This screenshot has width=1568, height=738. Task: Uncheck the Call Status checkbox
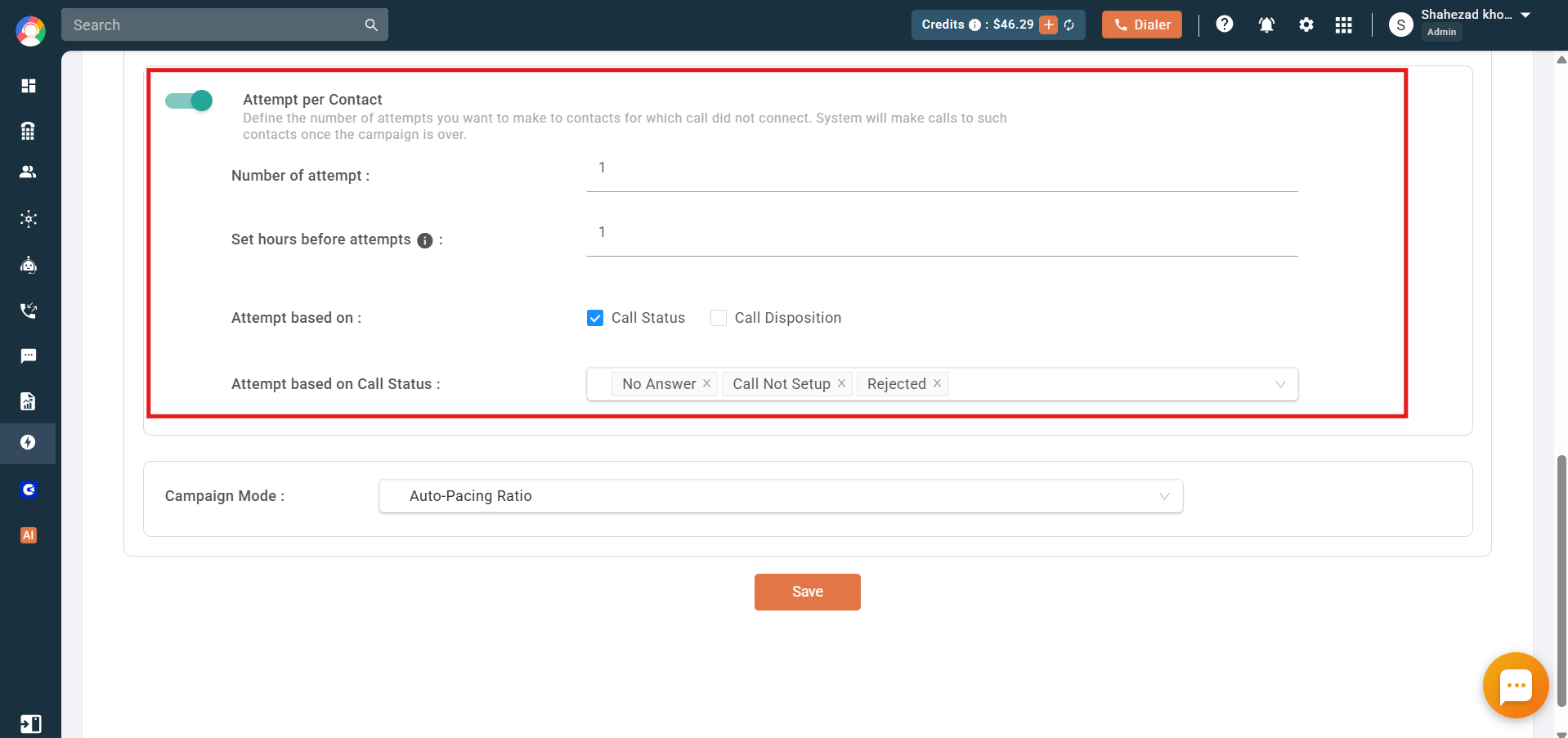point(595,318)
